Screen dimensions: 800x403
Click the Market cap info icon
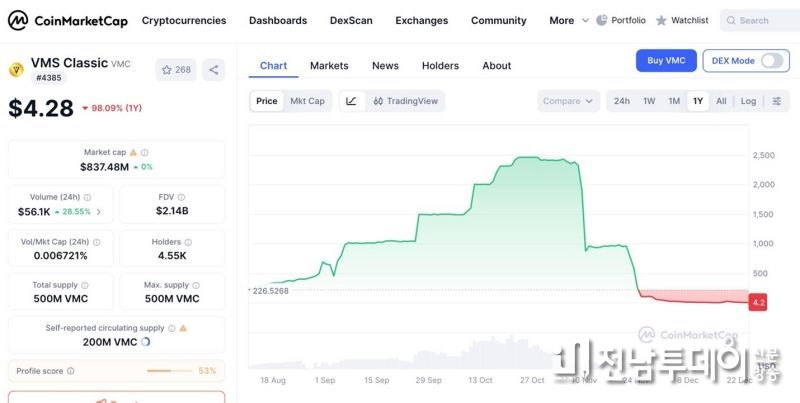[133, 152]
